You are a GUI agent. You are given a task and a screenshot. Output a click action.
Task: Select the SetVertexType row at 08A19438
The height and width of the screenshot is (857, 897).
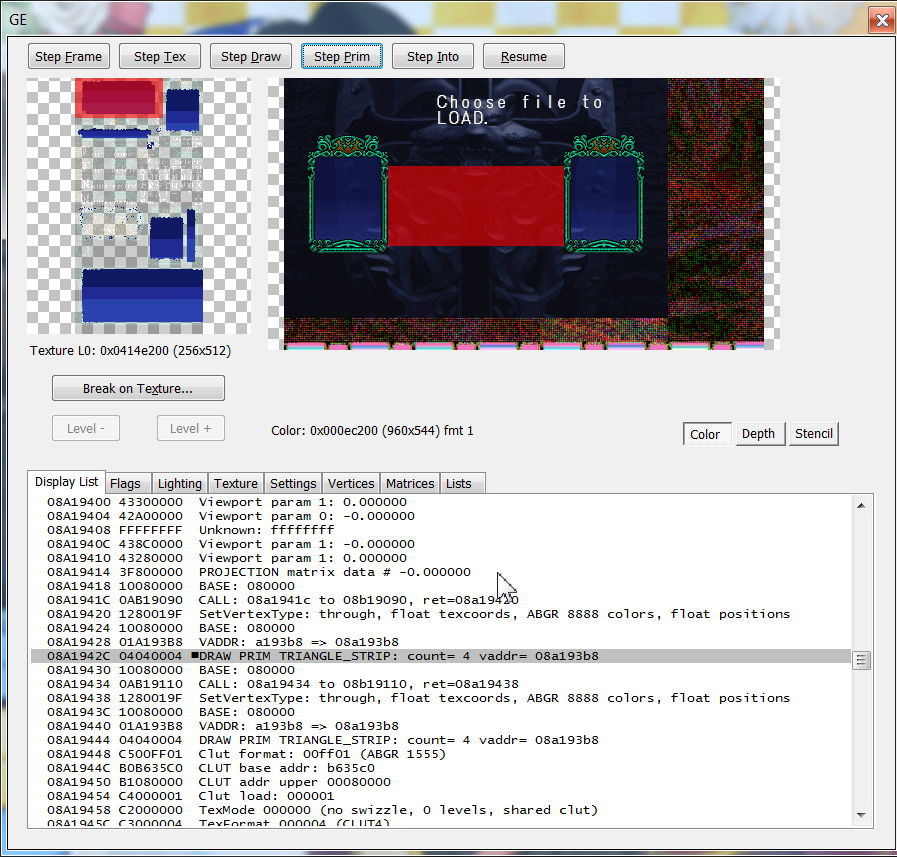(440, 698)
